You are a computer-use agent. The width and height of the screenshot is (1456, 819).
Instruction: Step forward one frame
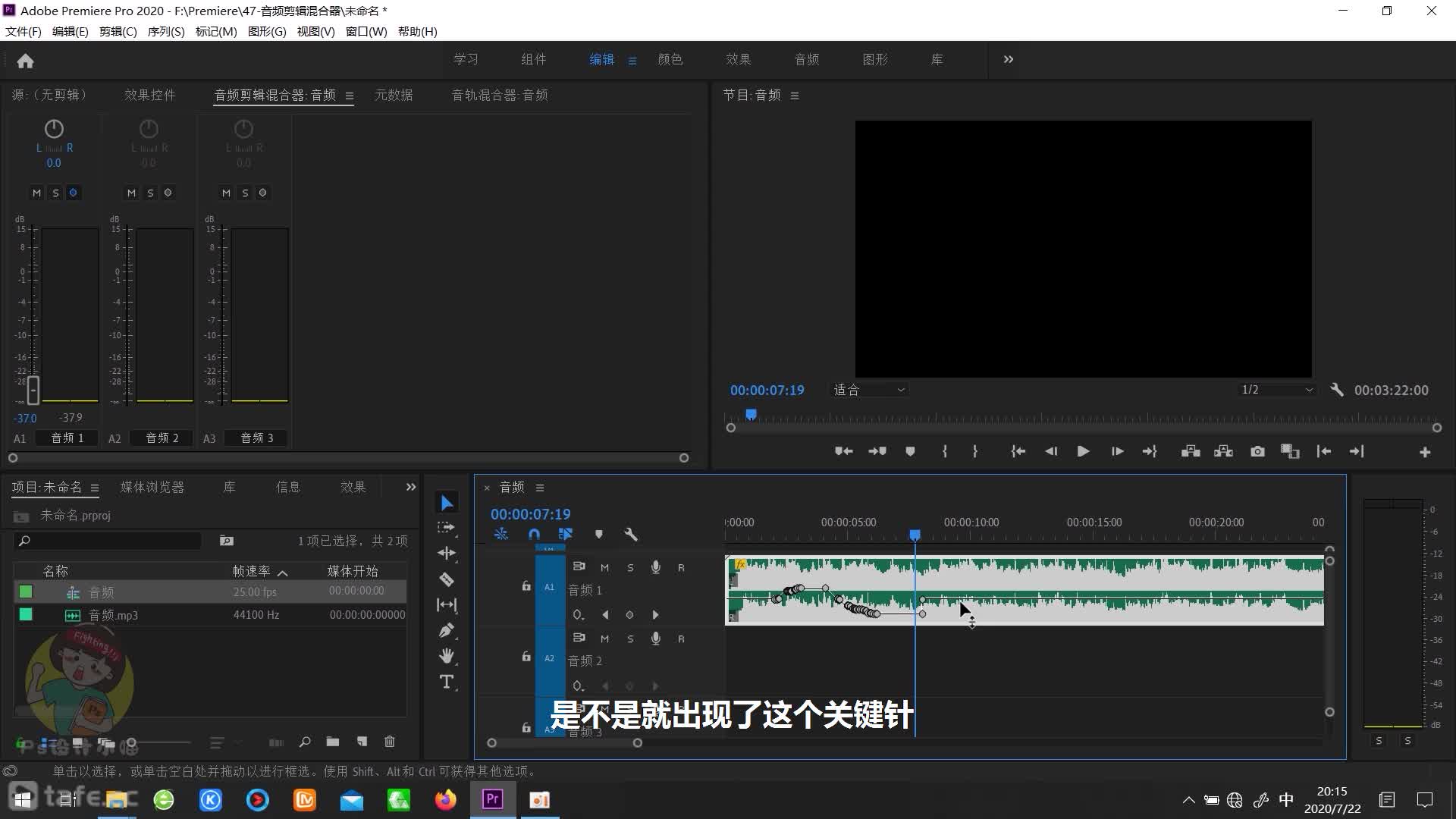click(x=1117, y=452)
